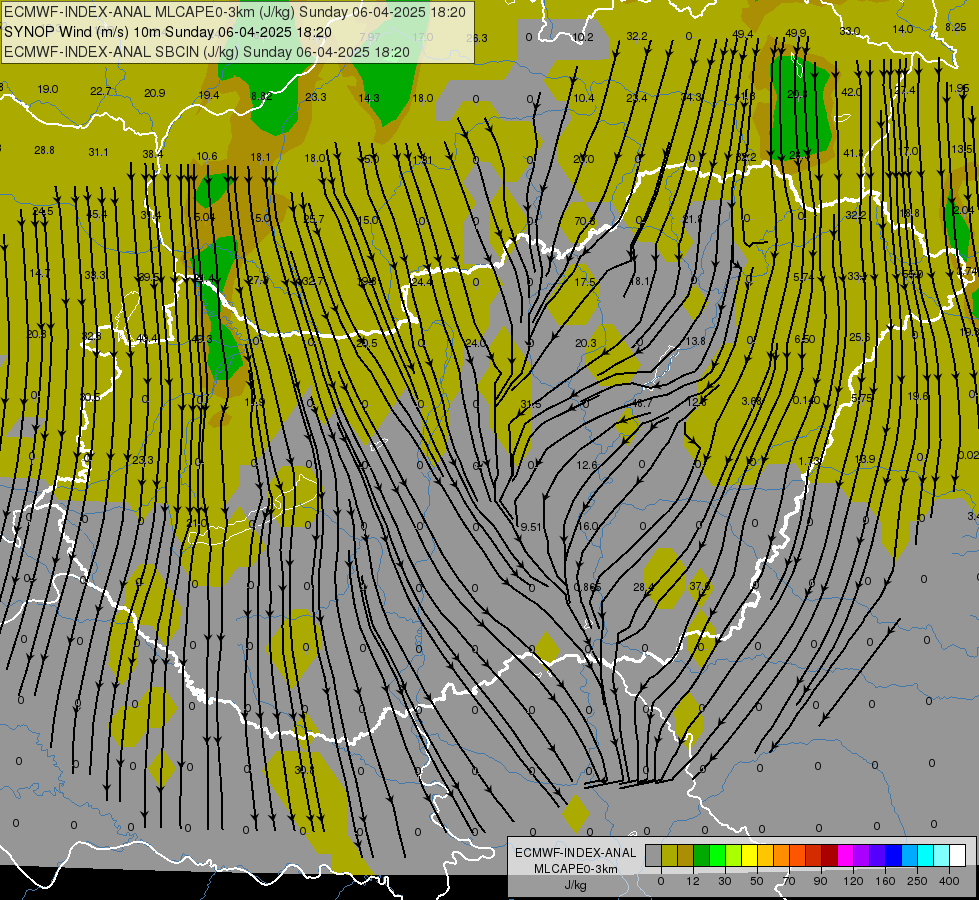979x900 pixels.
Task: Click the olive swatch in the legend
Action: click(x=669, y=856)
